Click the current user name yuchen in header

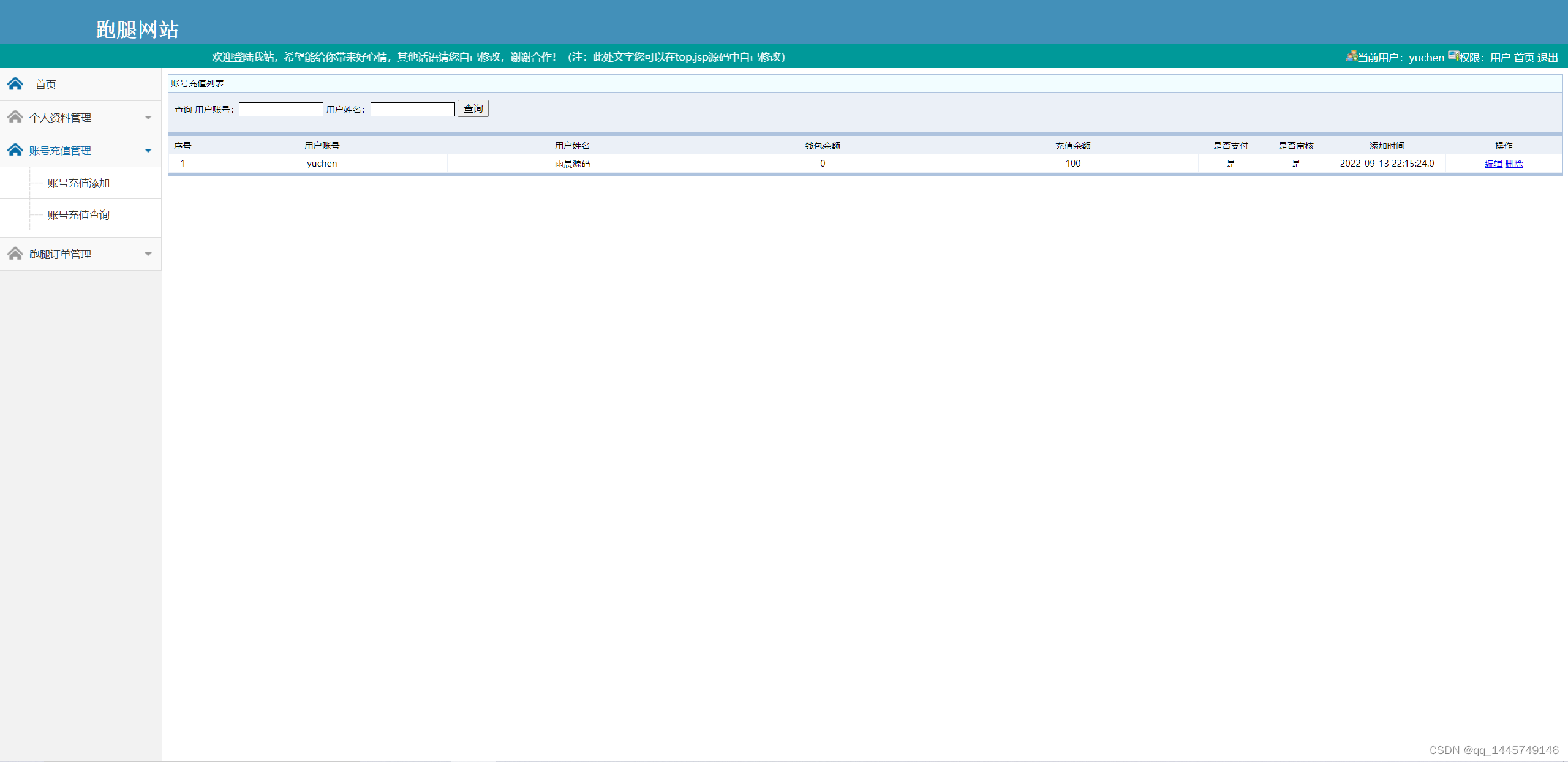pos(1427,58)
